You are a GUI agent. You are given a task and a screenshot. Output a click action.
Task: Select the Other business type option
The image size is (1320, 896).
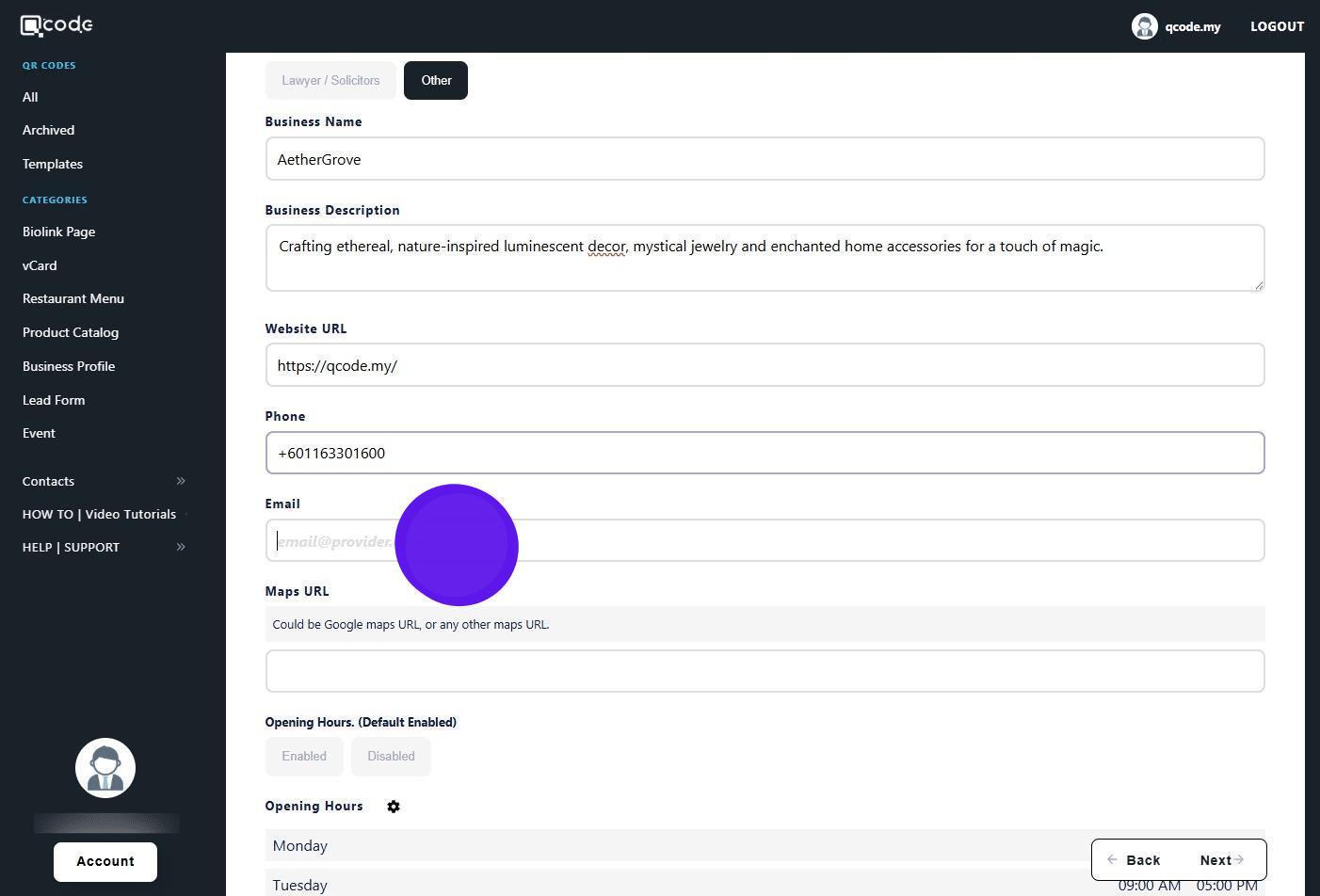click(436, 81)
